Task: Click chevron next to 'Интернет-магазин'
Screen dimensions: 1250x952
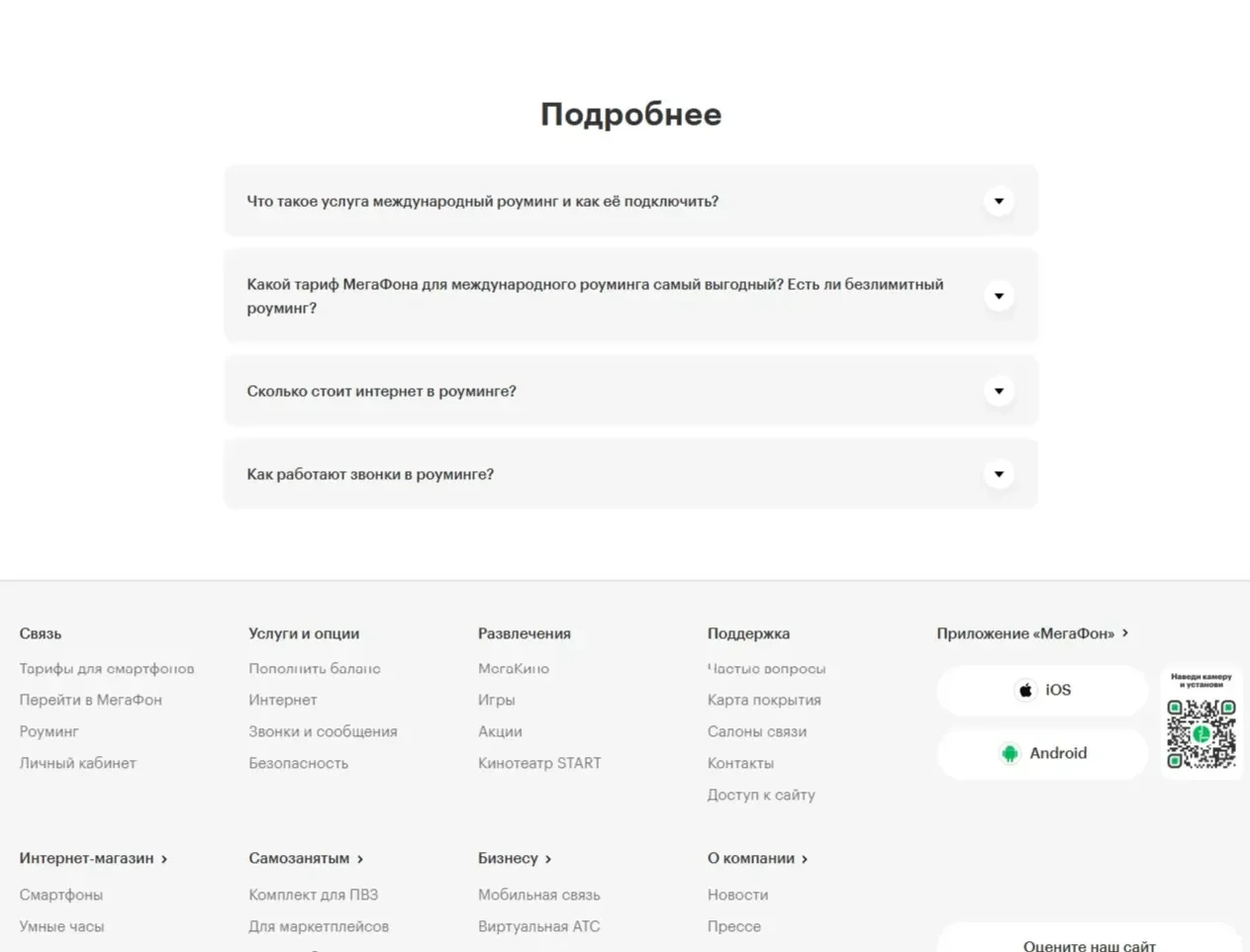Action: click(x=164, y=859)
